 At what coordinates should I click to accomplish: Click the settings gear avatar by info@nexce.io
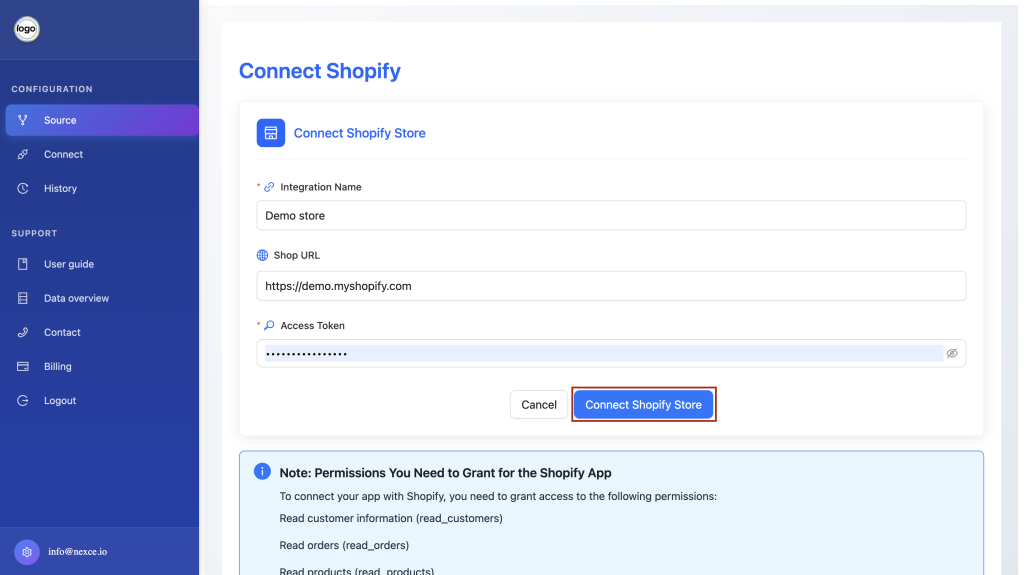27,552
